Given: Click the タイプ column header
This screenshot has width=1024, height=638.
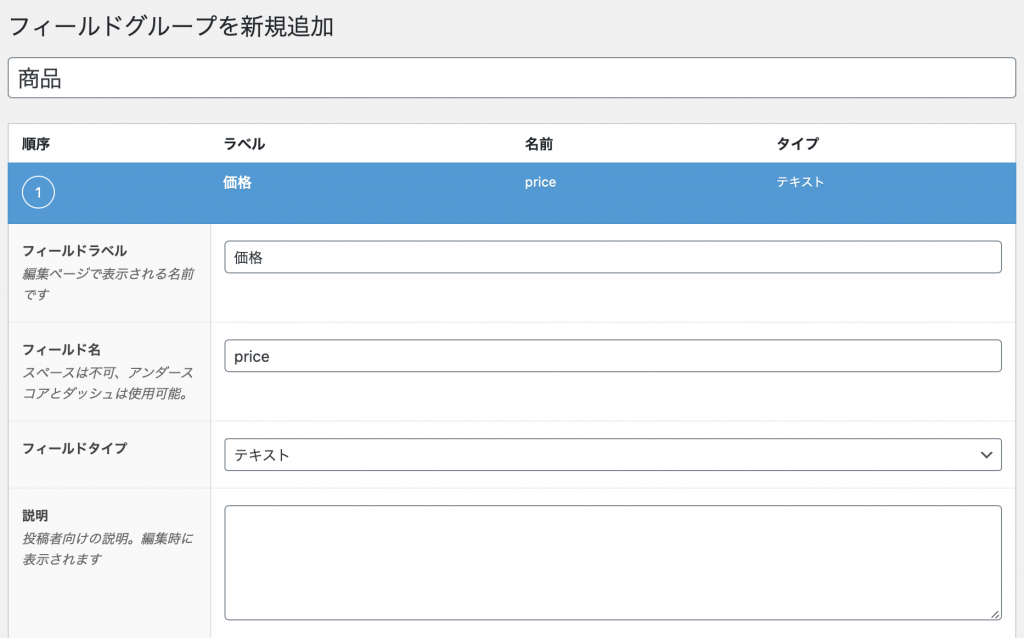Looking at the screenshot, I should (x=797, y=144).
